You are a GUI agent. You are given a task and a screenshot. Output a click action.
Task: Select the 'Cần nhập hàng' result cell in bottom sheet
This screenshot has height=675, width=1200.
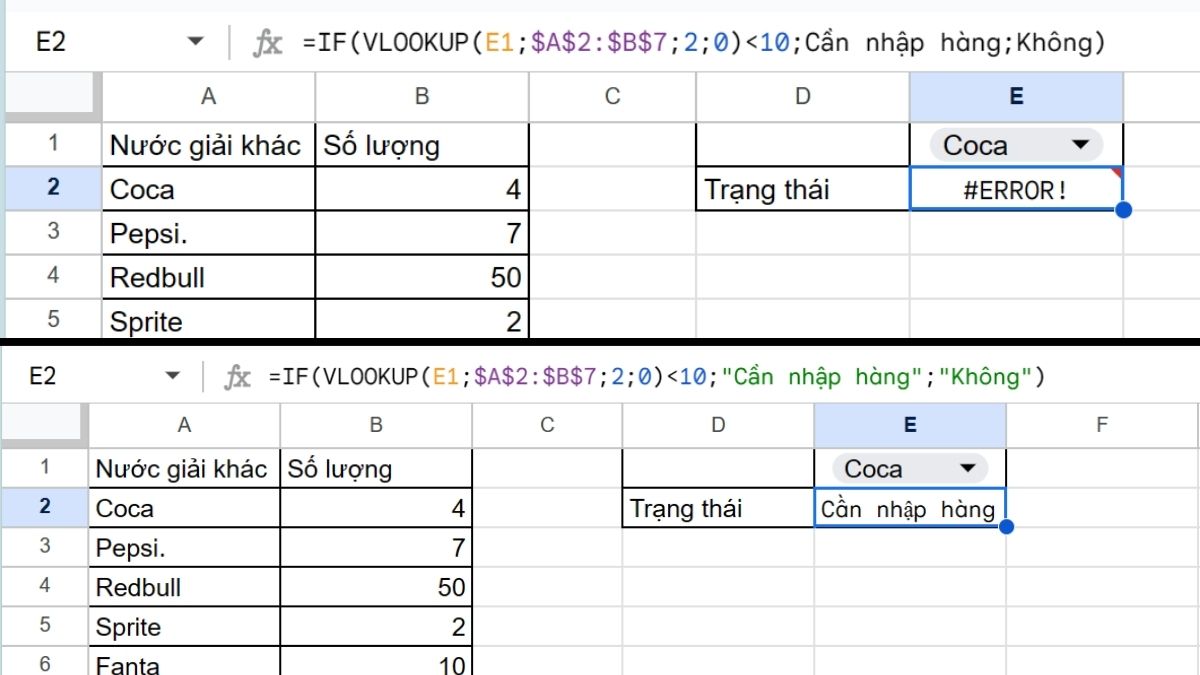click(x=910, y=508)
